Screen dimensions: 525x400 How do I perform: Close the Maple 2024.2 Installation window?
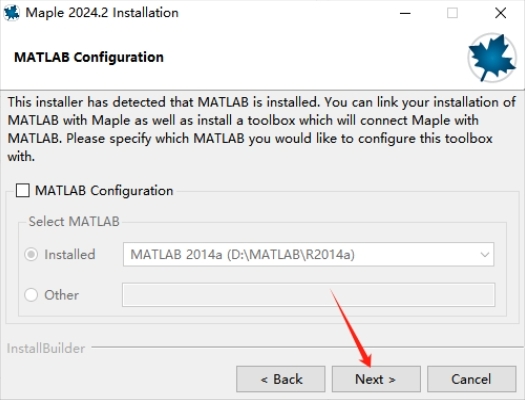501,13
